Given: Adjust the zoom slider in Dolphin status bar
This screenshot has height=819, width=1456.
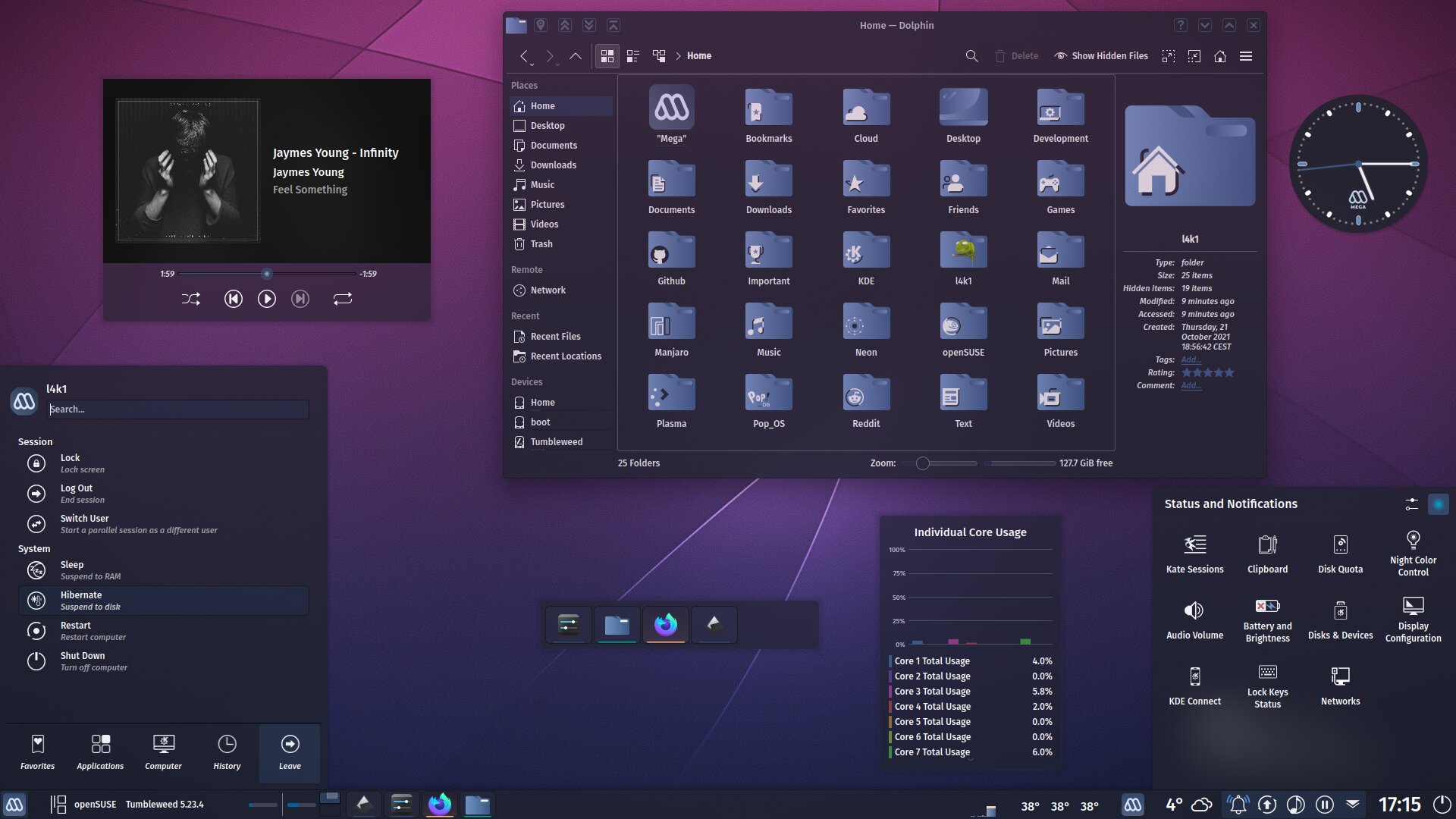Looking at the screenshot, I should click(923, 463).
